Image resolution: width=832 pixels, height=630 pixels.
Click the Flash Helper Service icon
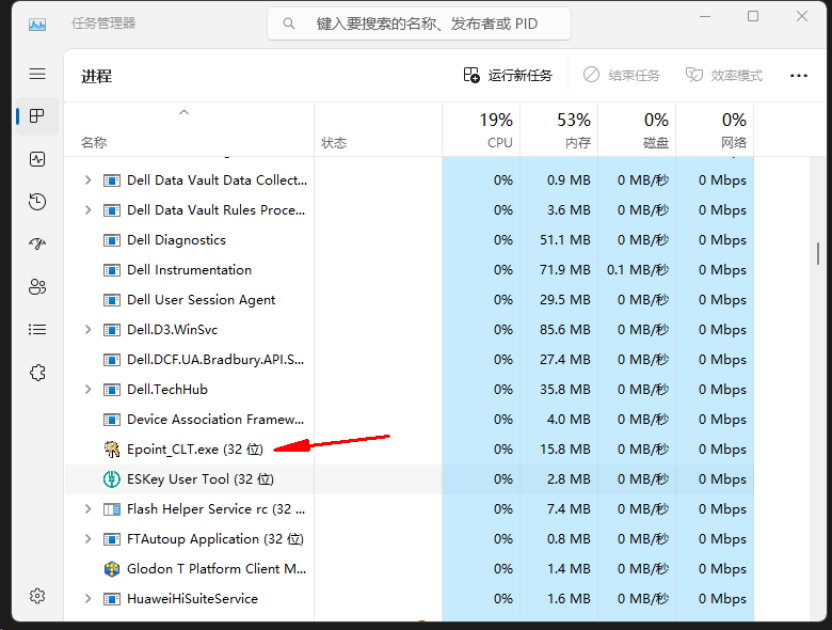(x=111, y=510)
